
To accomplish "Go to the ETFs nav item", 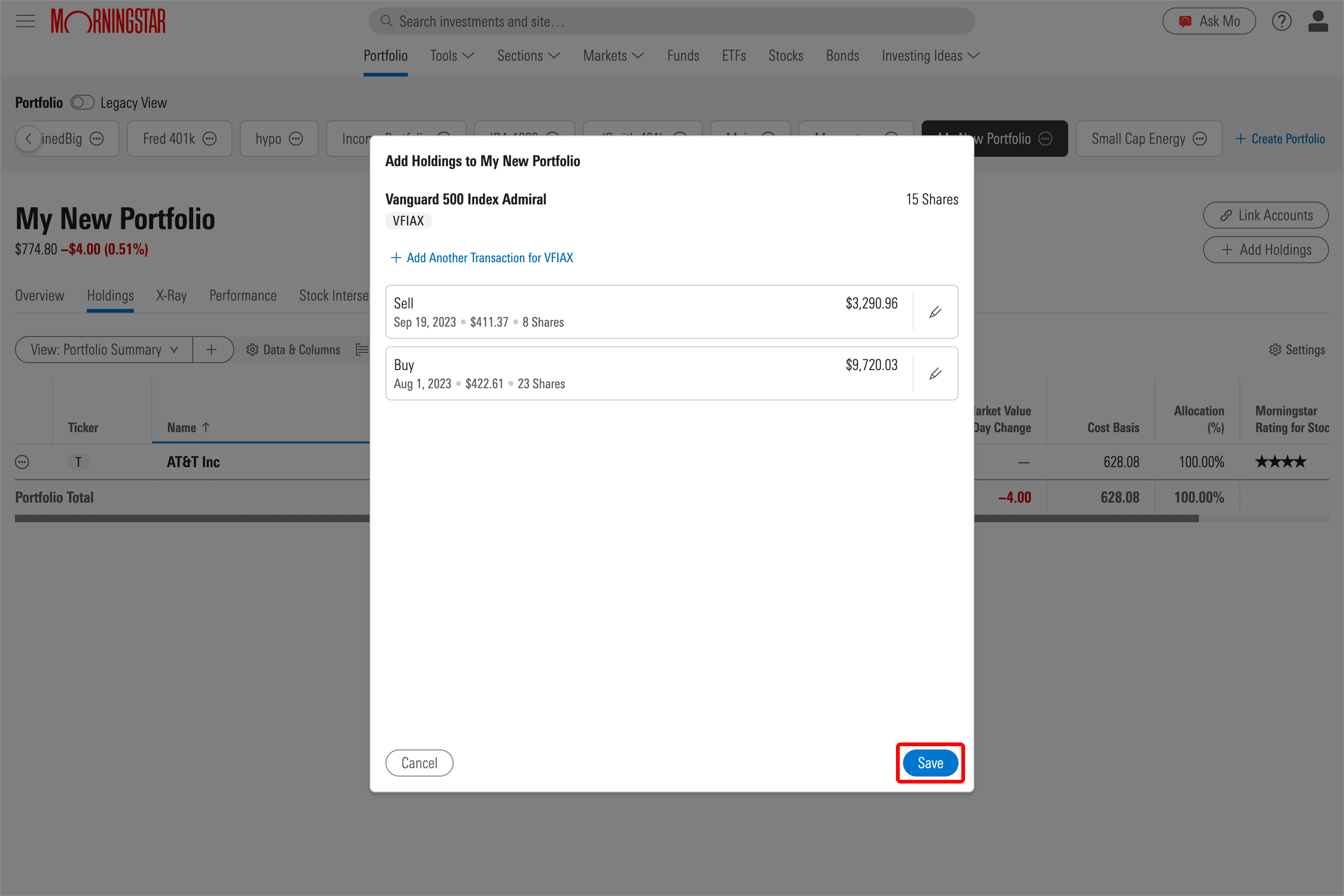I will (x=734, y=56).
